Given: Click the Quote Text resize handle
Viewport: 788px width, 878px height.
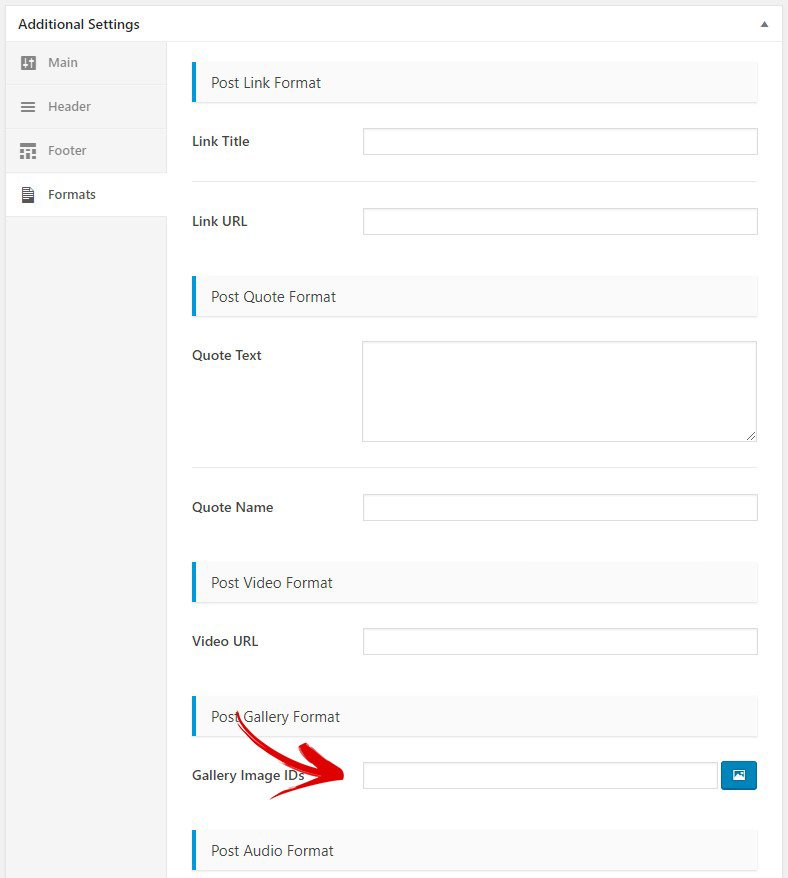Looking at the screenshot, I should [751, 436].
